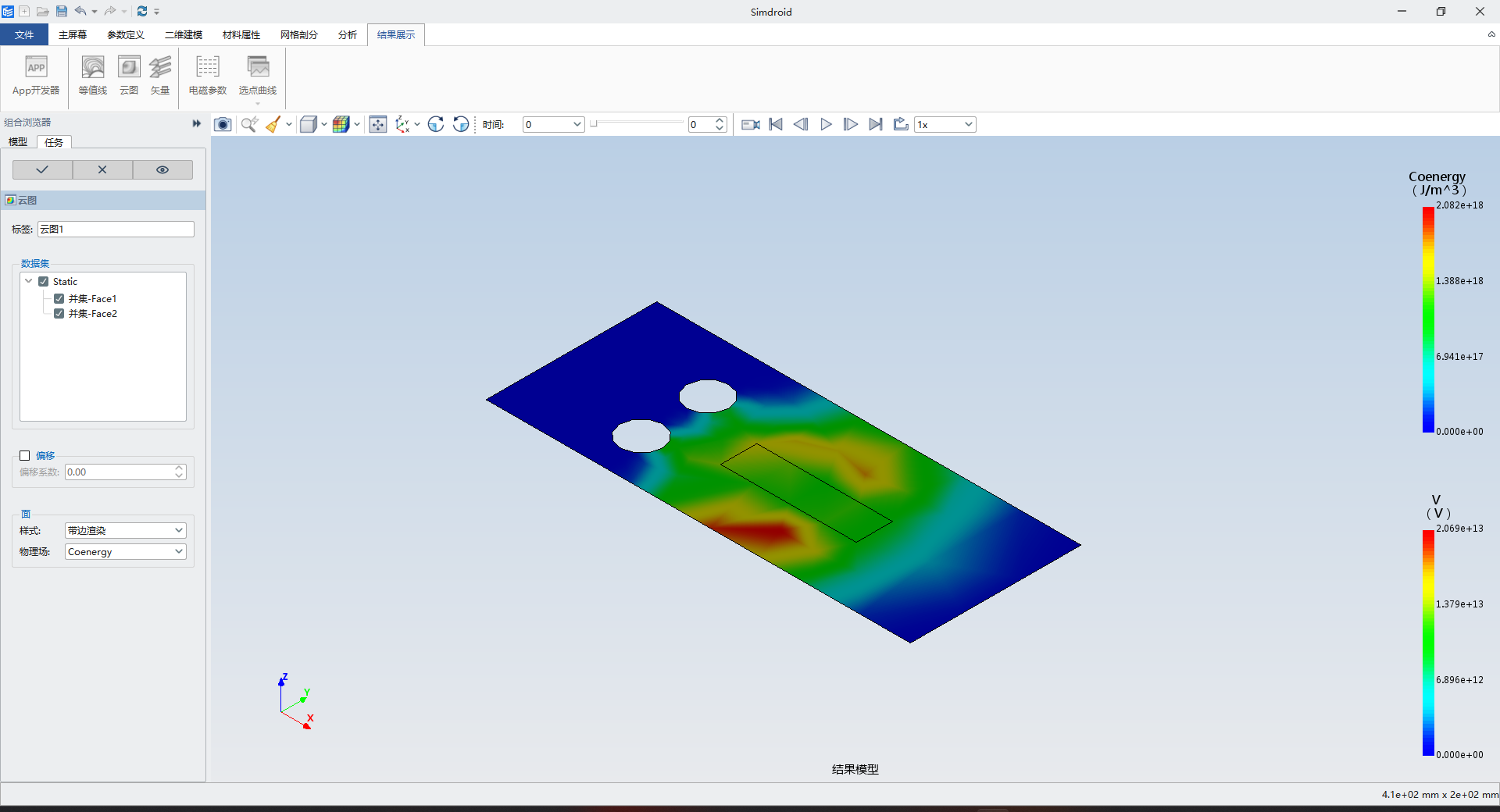This screenshot has width=1500, height=812.
Task: Open the 电磁参数 electromagnetic parameters tool
Action: (208, 76)
